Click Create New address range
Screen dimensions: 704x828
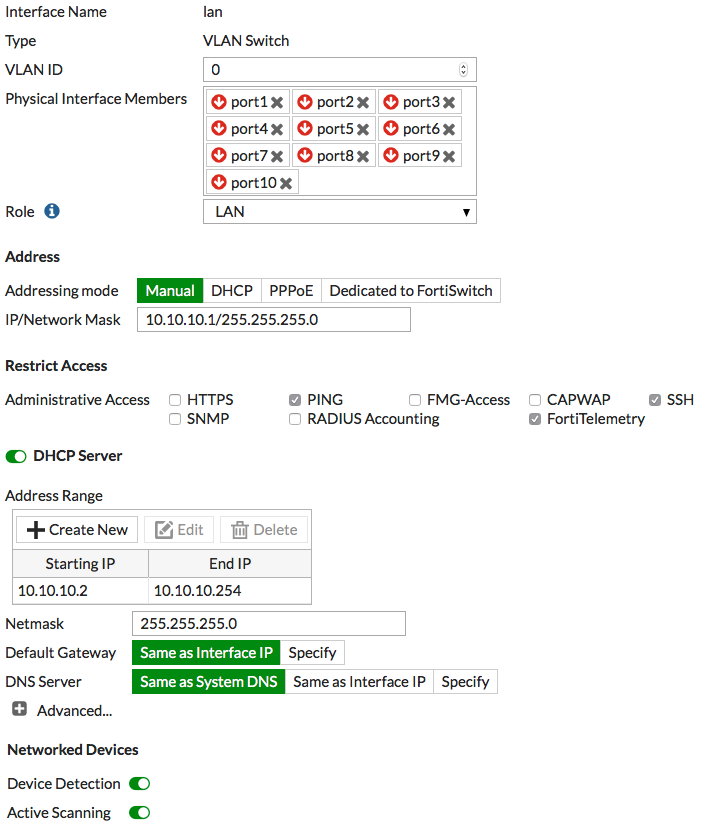77,530
